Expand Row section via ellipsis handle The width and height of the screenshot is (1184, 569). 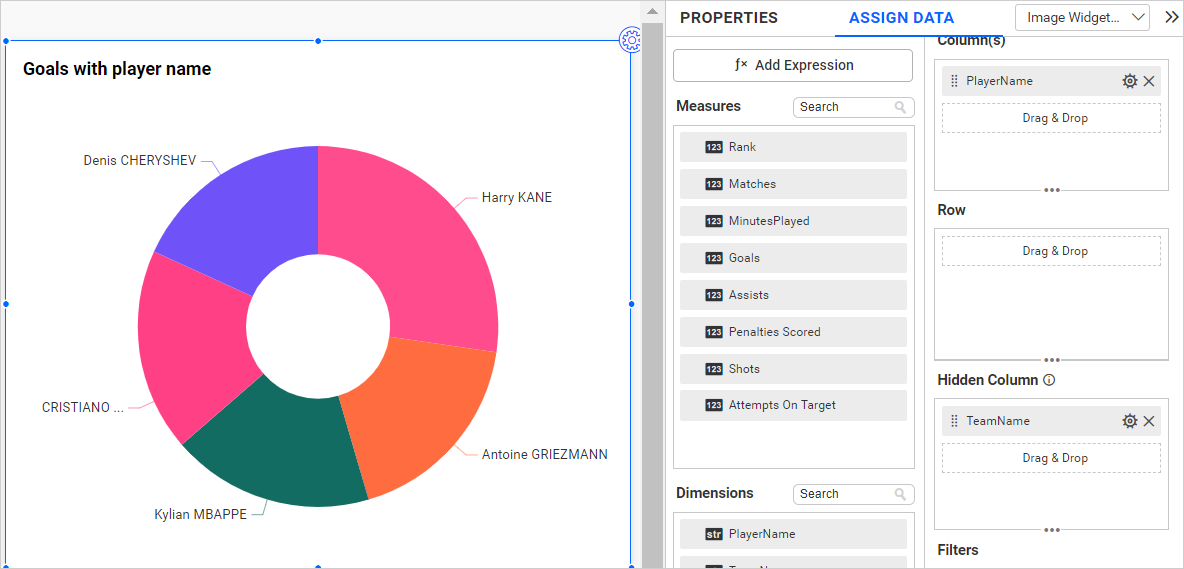[1051, 359]
